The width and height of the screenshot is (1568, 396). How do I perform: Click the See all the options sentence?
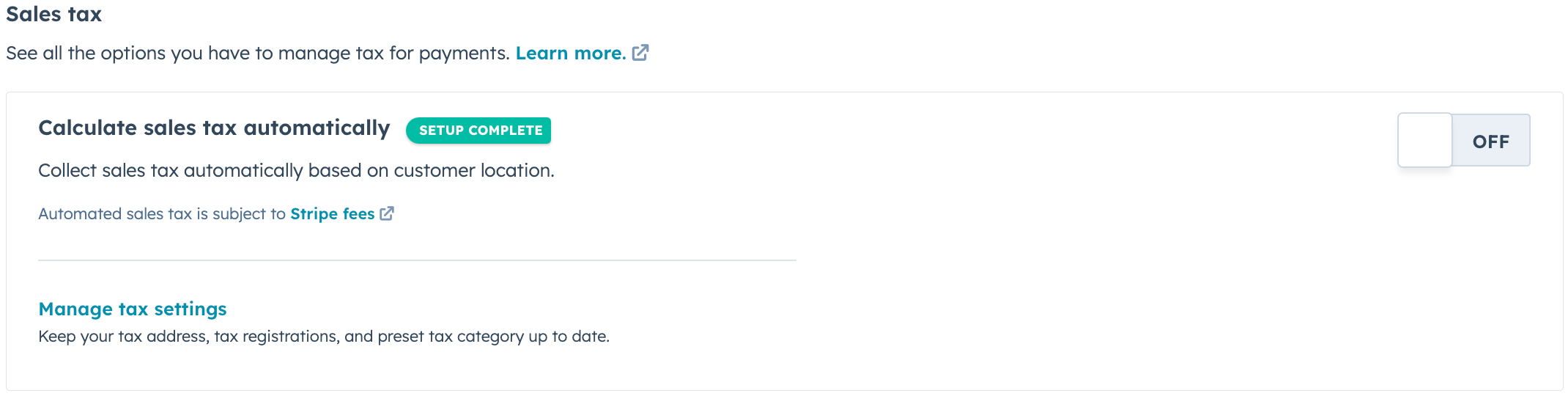pyautogui.click(x=257, y=54)
